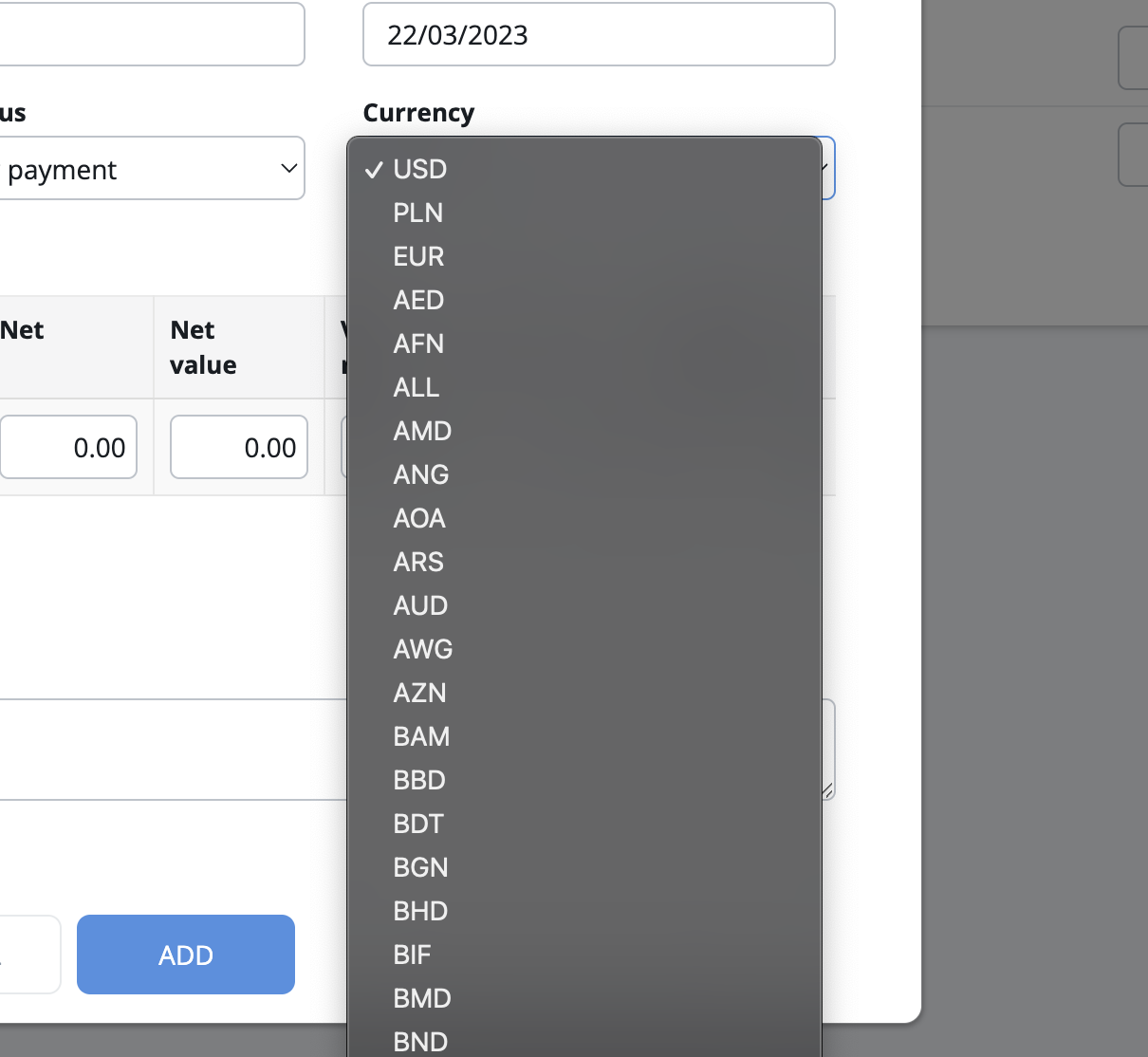Choose ALL from the currency options
Screen dimensions: 1148x1057
coord(417,387)
